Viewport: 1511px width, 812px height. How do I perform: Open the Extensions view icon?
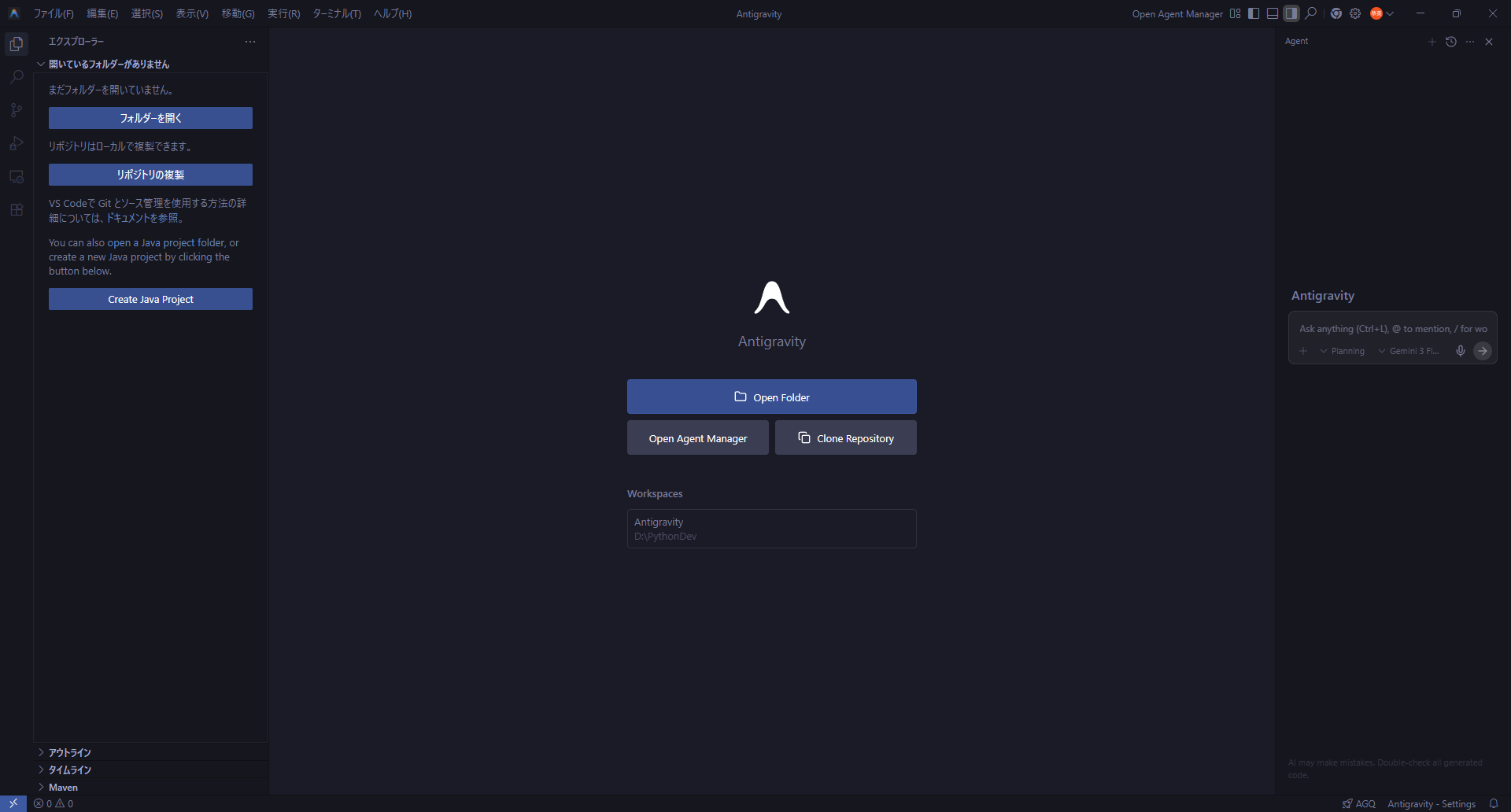(x=17, y=210)
